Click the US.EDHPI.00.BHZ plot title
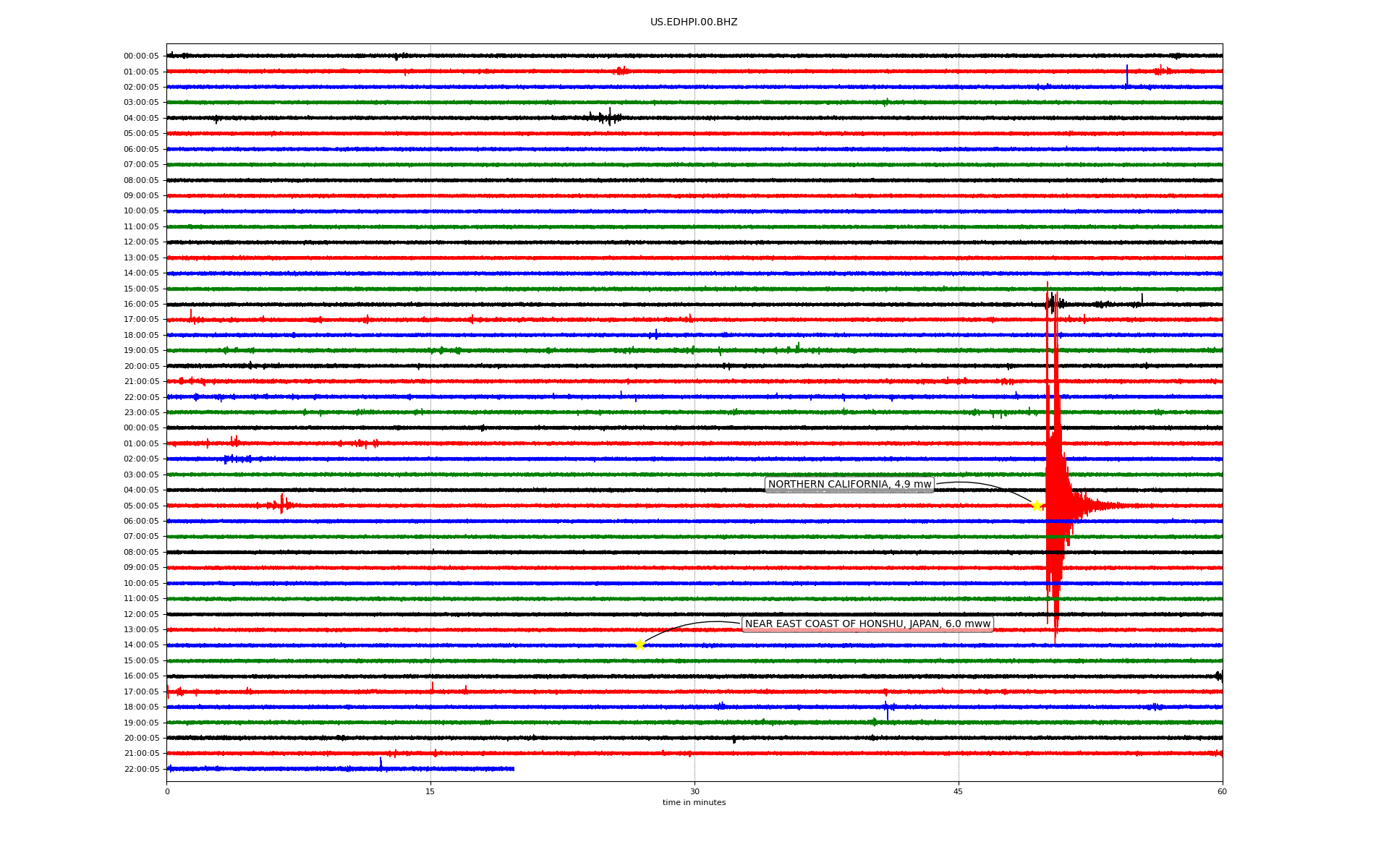 pos(694,22)
